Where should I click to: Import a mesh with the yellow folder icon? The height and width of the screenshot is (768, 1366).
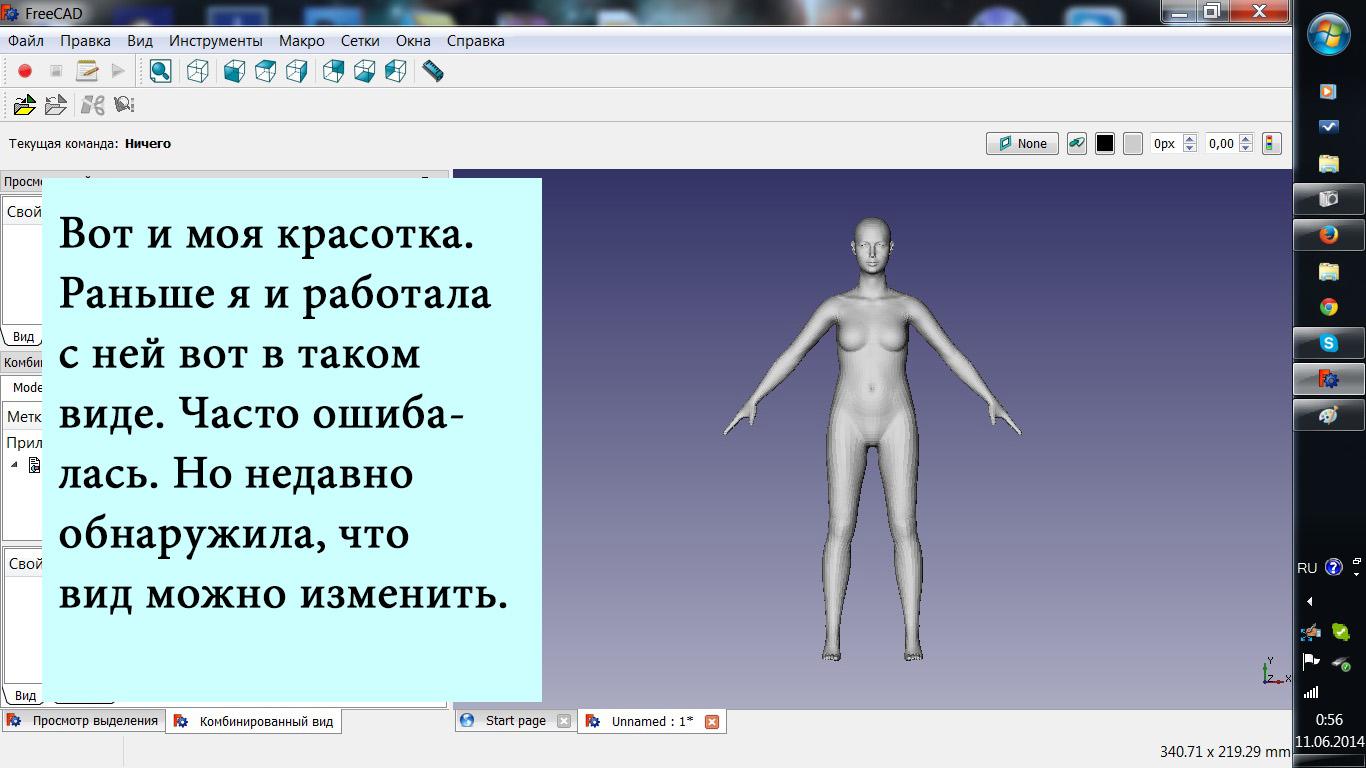click(25, 104)
